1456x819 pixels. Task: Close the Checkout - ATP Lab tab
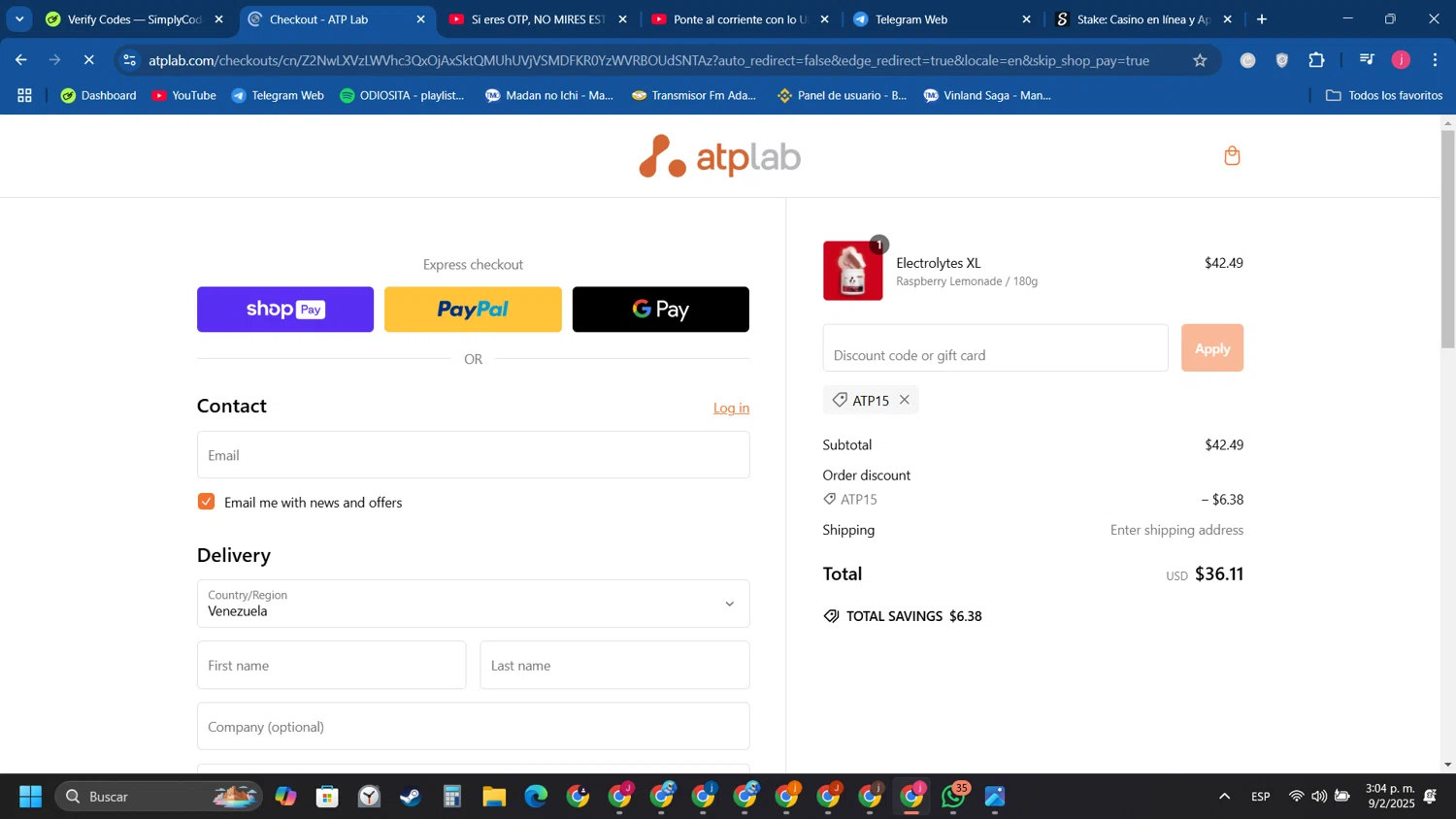(x=420, y=19)
